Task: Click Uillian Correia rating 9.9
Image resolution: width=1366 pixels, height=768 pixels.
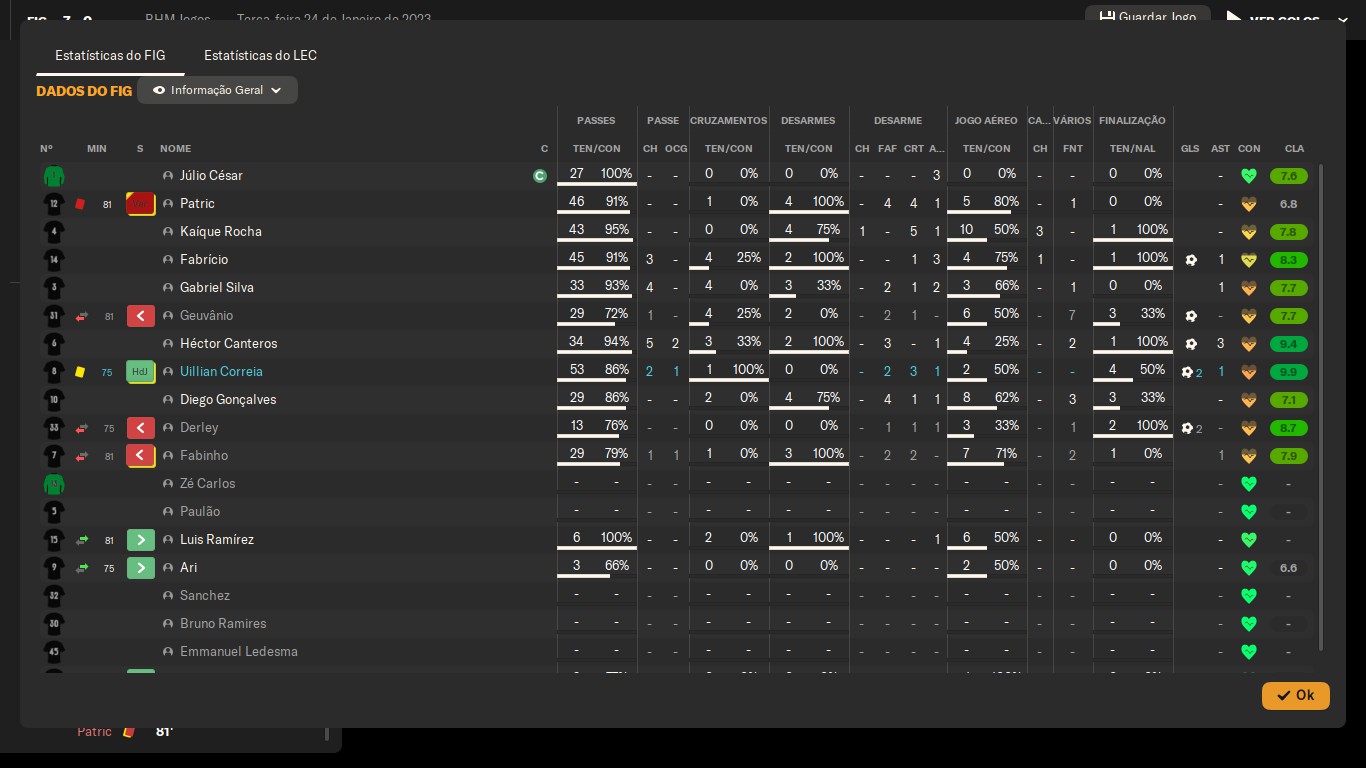Action: click(1288, 372)
